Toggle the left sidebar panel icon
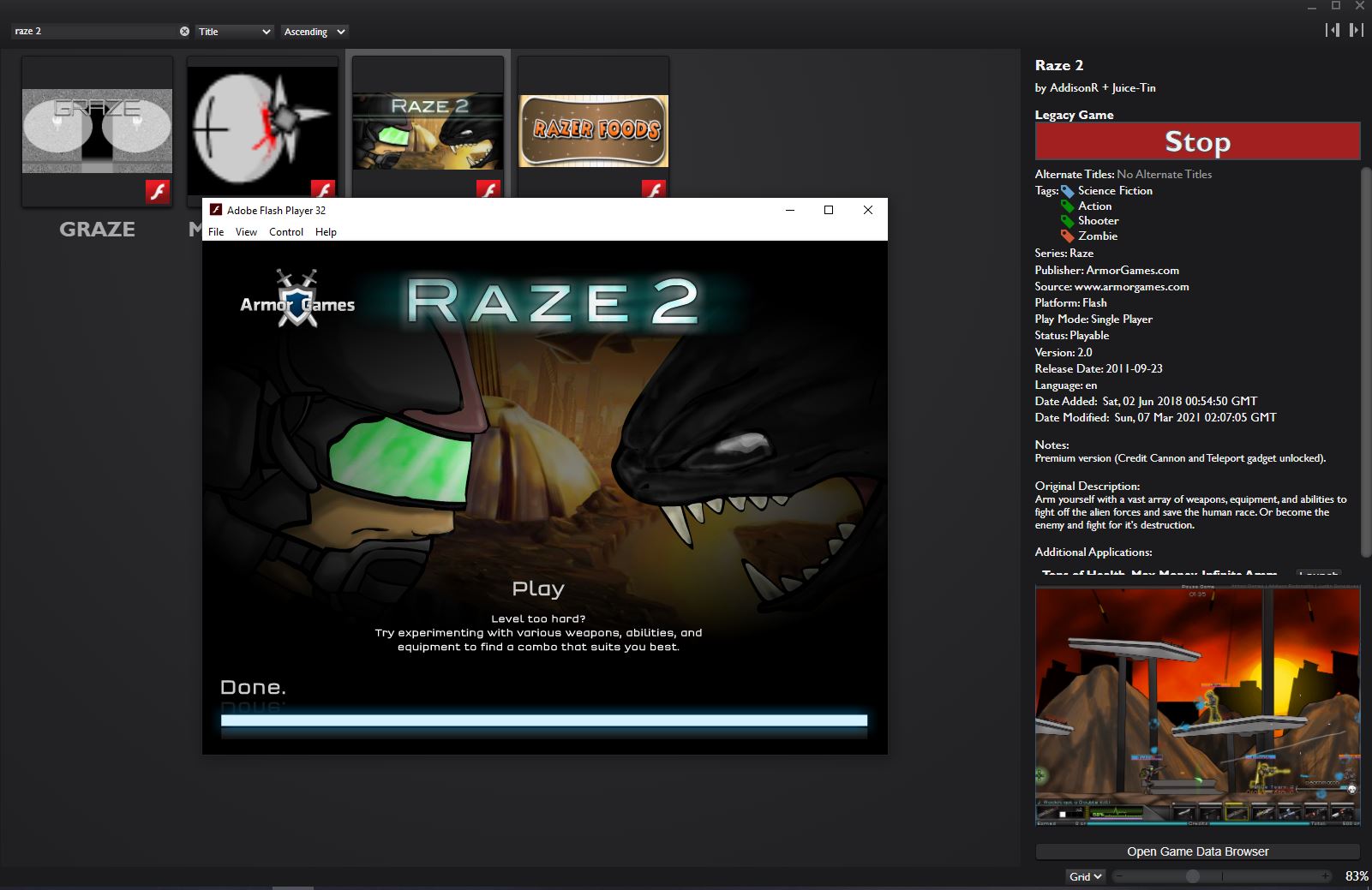 (x=1333, y=30)
